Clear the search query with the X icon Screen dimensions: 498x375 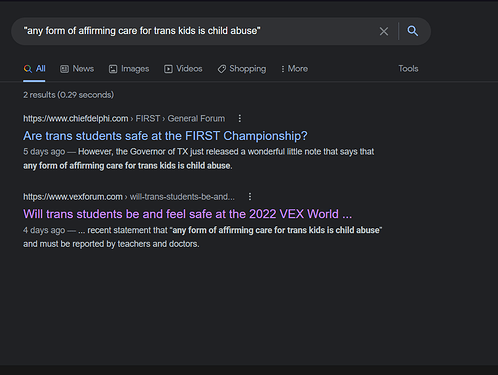tap(384, 31)
